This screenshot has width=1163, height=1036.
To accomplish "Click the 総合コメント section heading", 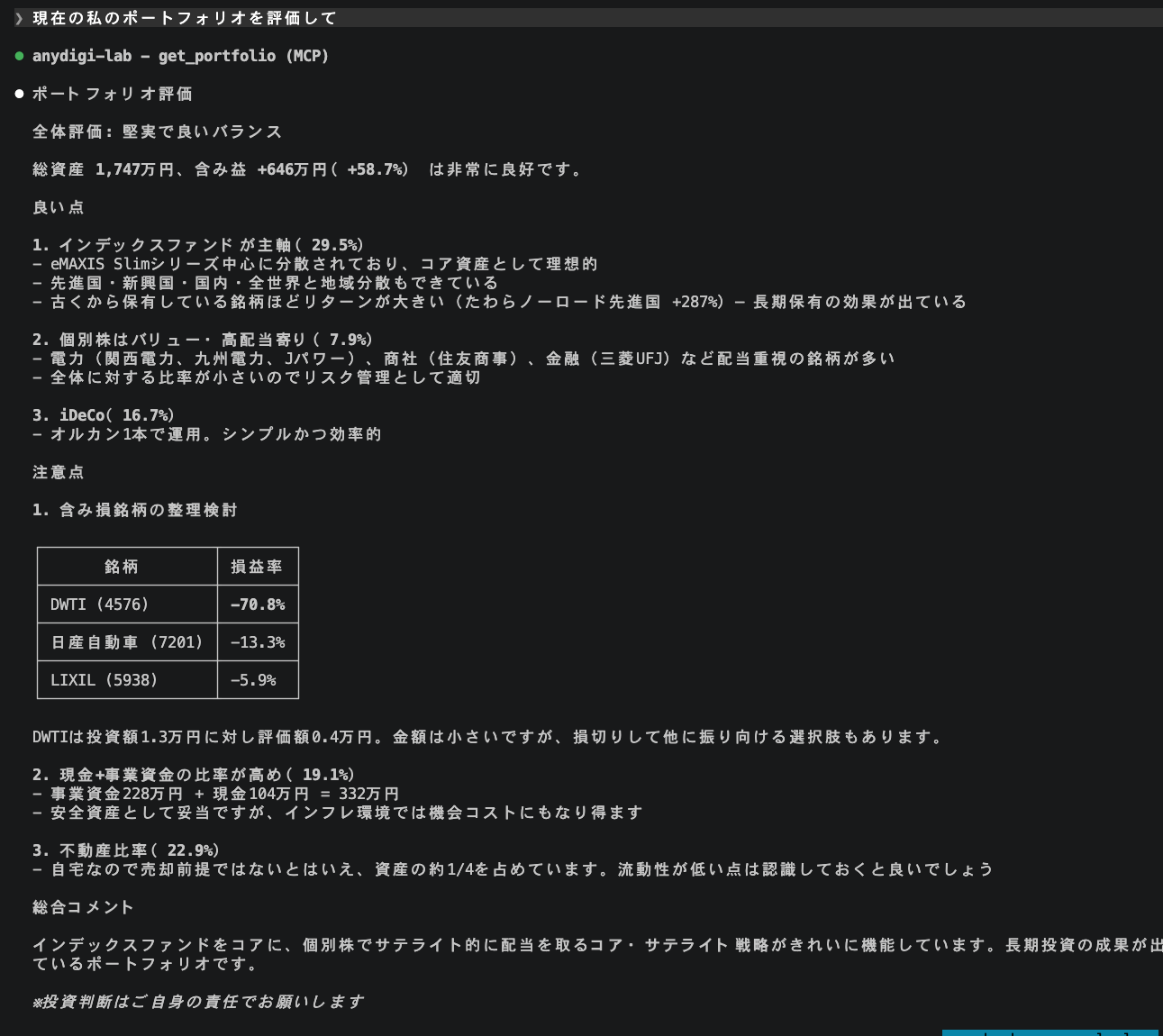I will (x=83, y=907).
